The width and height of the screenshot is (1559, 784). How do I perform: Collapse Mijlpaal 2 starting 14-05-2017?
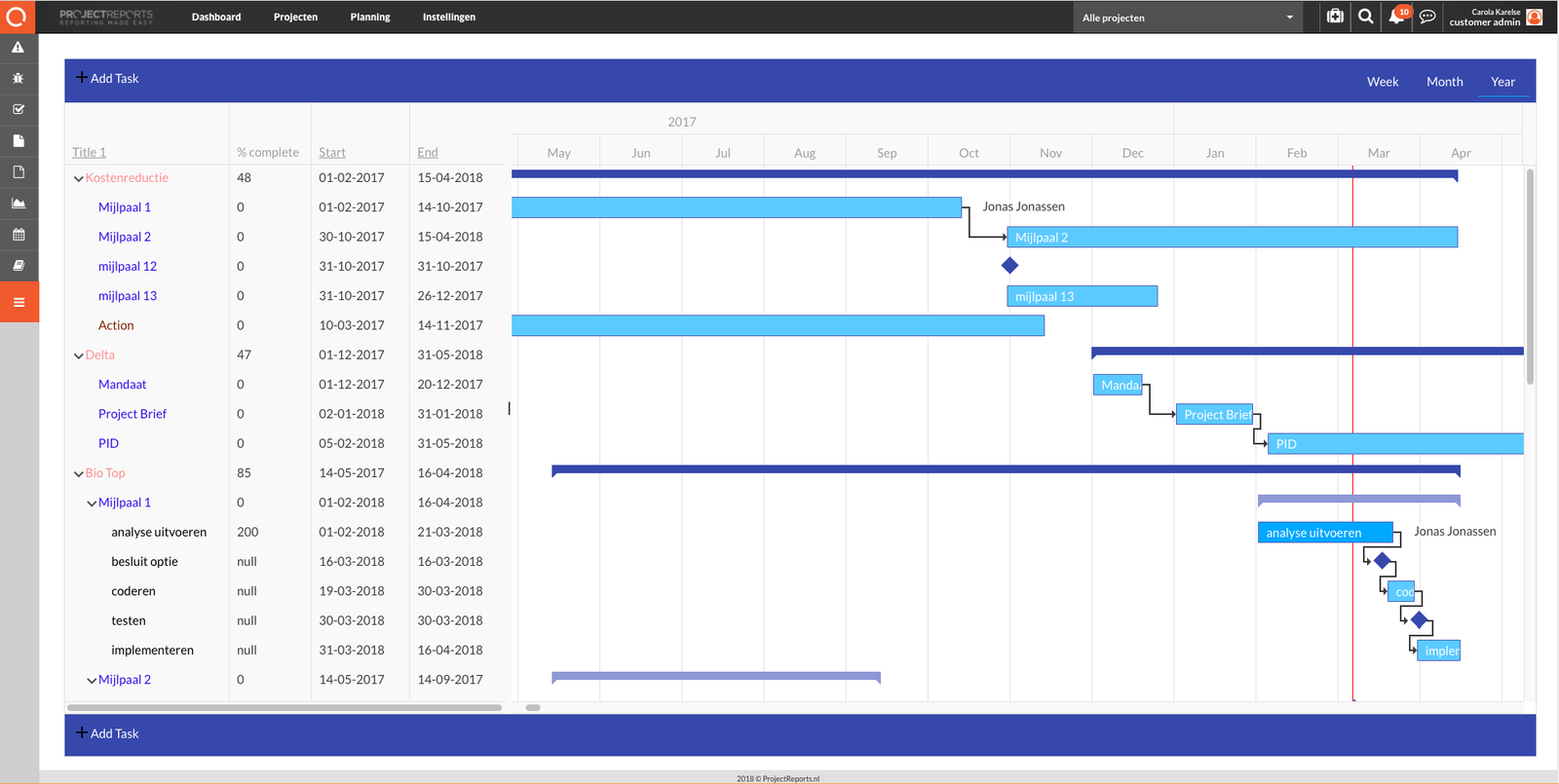click(x=92, y=681)
